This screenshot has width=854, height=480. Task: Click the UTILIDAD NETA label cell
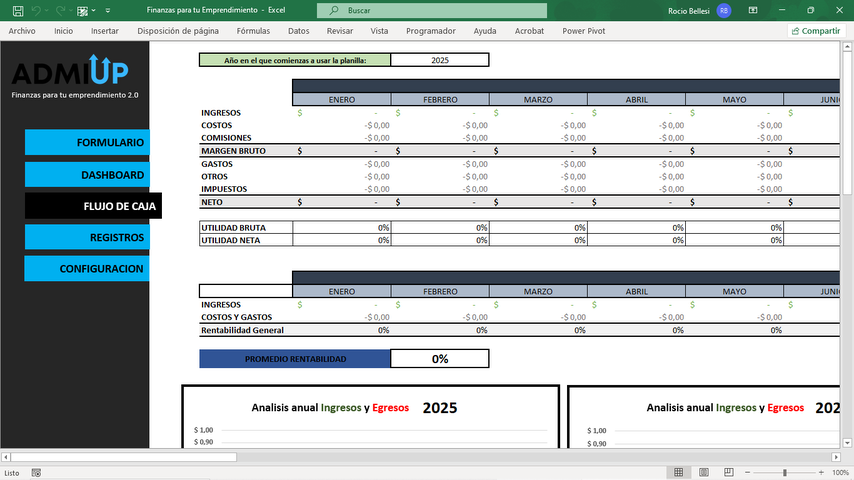(246, 240)
